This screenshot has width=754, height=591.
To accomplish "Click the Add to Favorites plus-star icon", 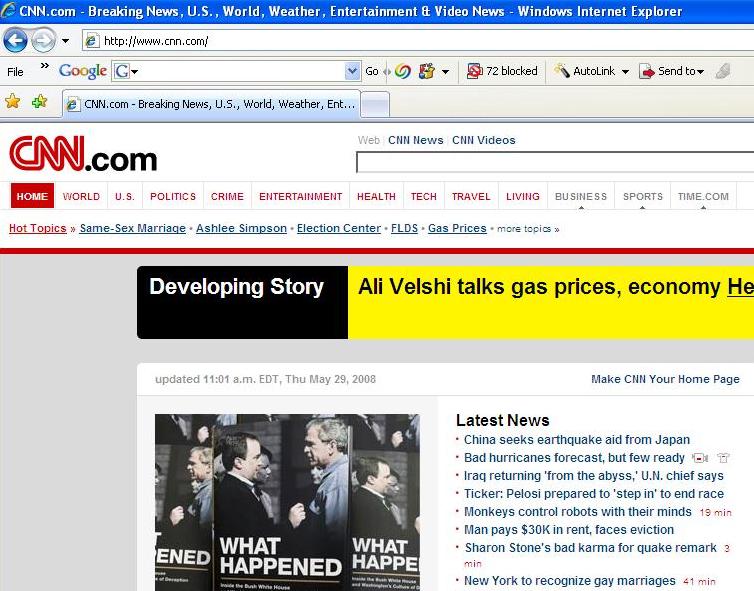I will tap(39, 102).
